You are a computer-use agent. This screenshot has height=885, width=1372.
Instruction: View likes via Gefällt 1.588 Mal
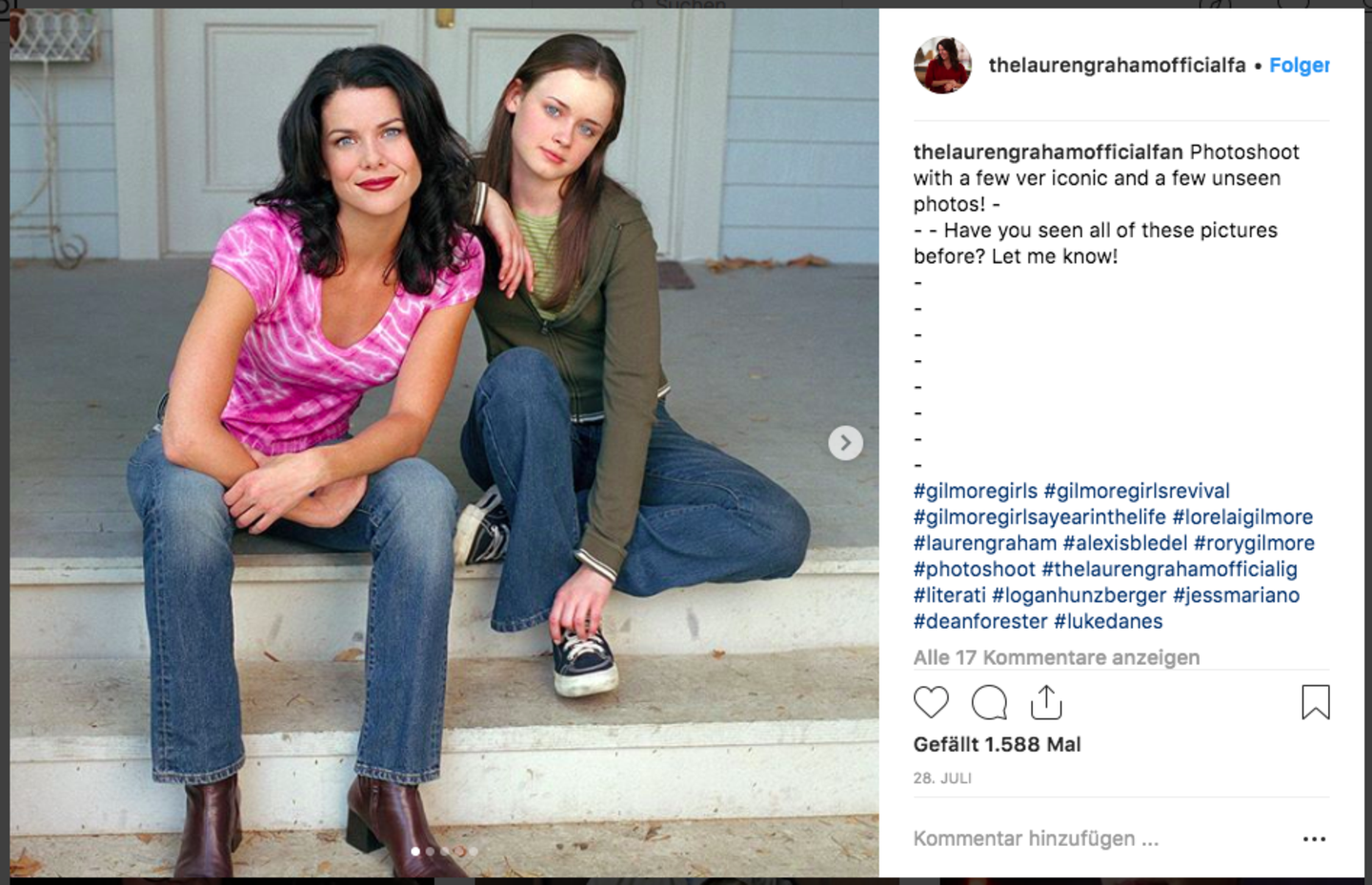coord(997,745)
